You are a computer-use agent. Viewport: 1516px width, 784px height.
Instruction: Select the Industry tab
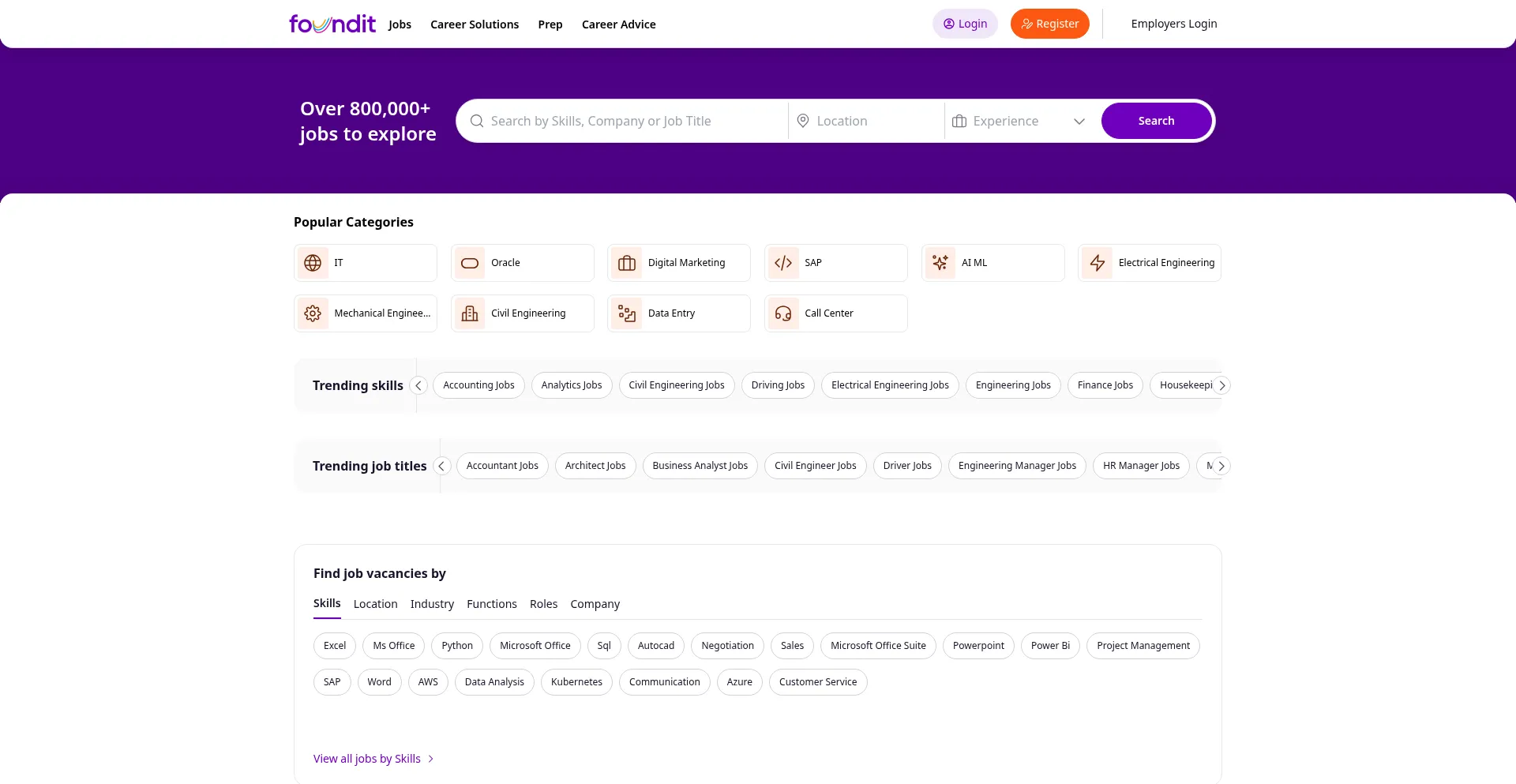click(432, 604)
